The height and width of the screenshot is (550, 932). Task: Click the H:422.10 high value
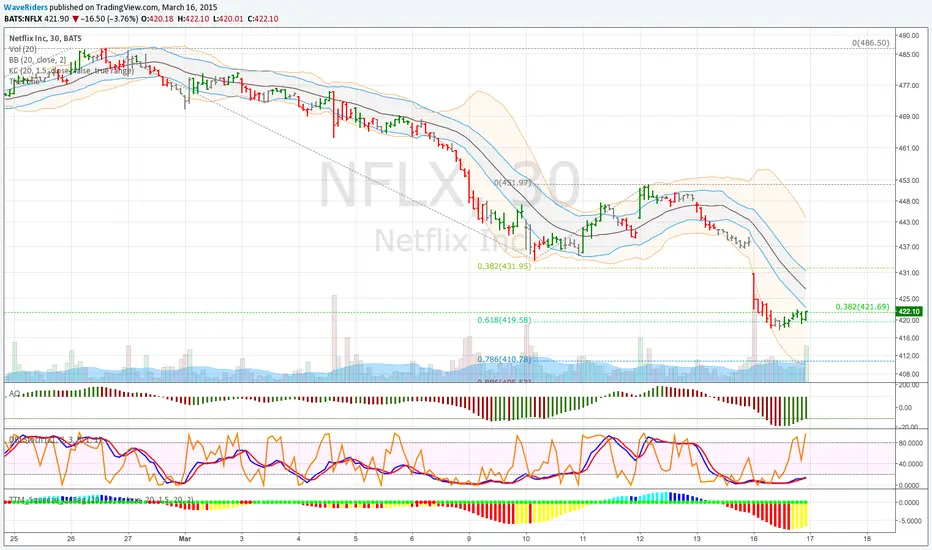[x=193, y=19]
